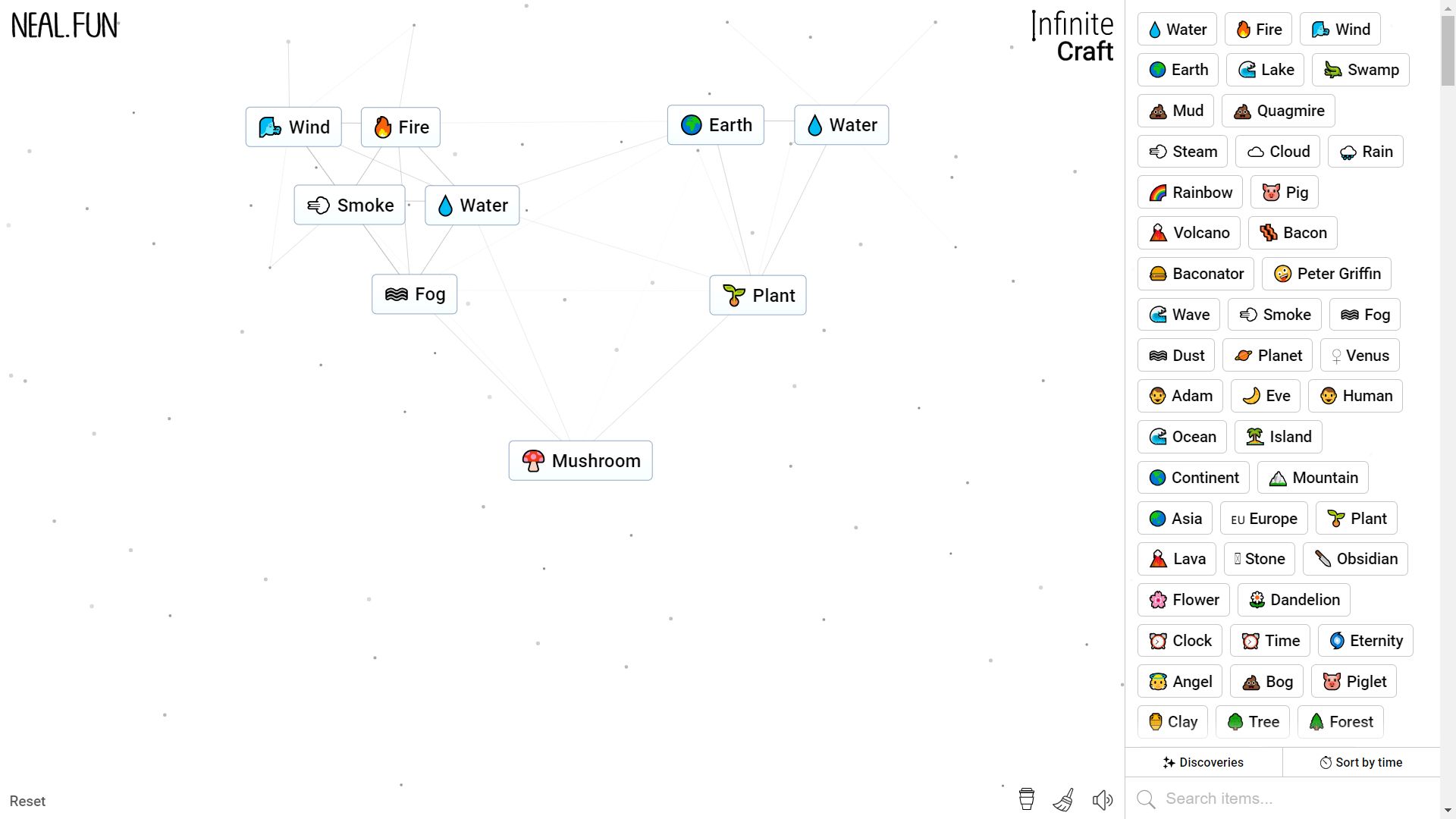
Task: Click the Mushroom element on canvas
Action: pyautogui.click(x=580, y=461)
